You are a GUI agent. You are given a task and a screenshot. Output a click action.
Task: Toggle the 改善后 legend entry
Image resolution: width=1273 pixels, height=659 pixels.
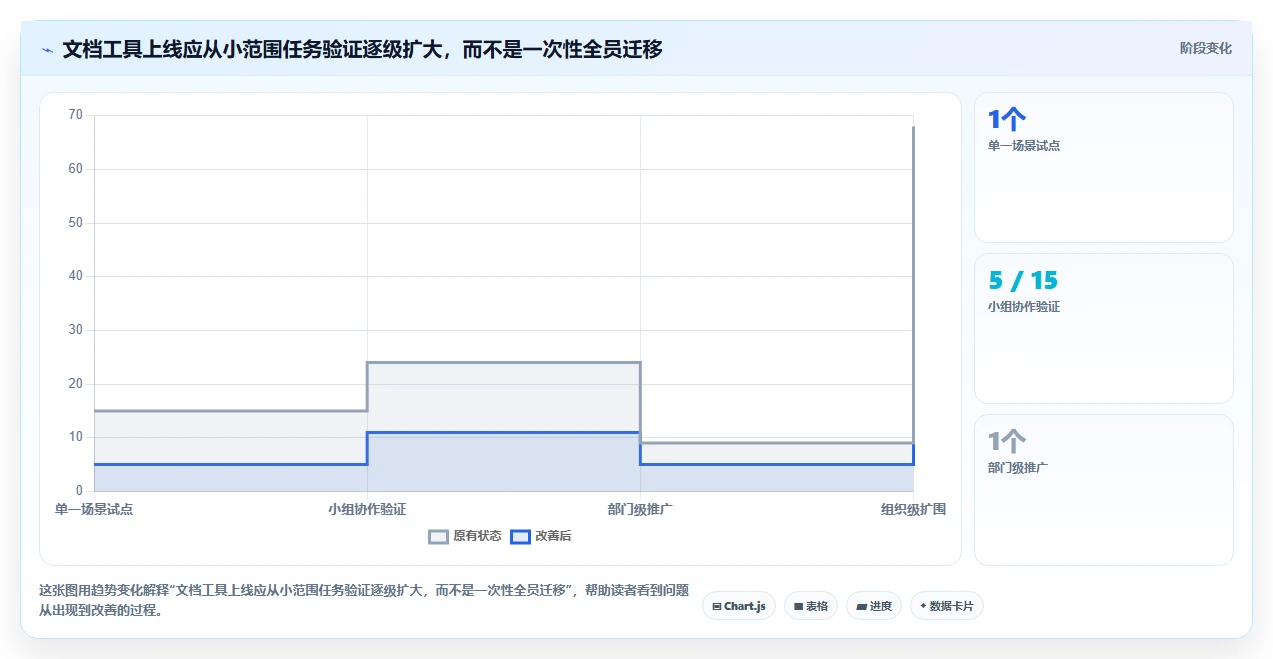(541, 536)
